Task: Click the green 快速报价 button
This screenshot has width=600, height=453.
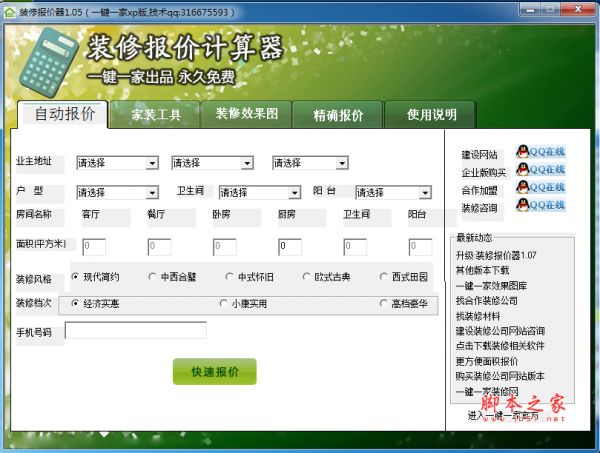Action: 214,372
